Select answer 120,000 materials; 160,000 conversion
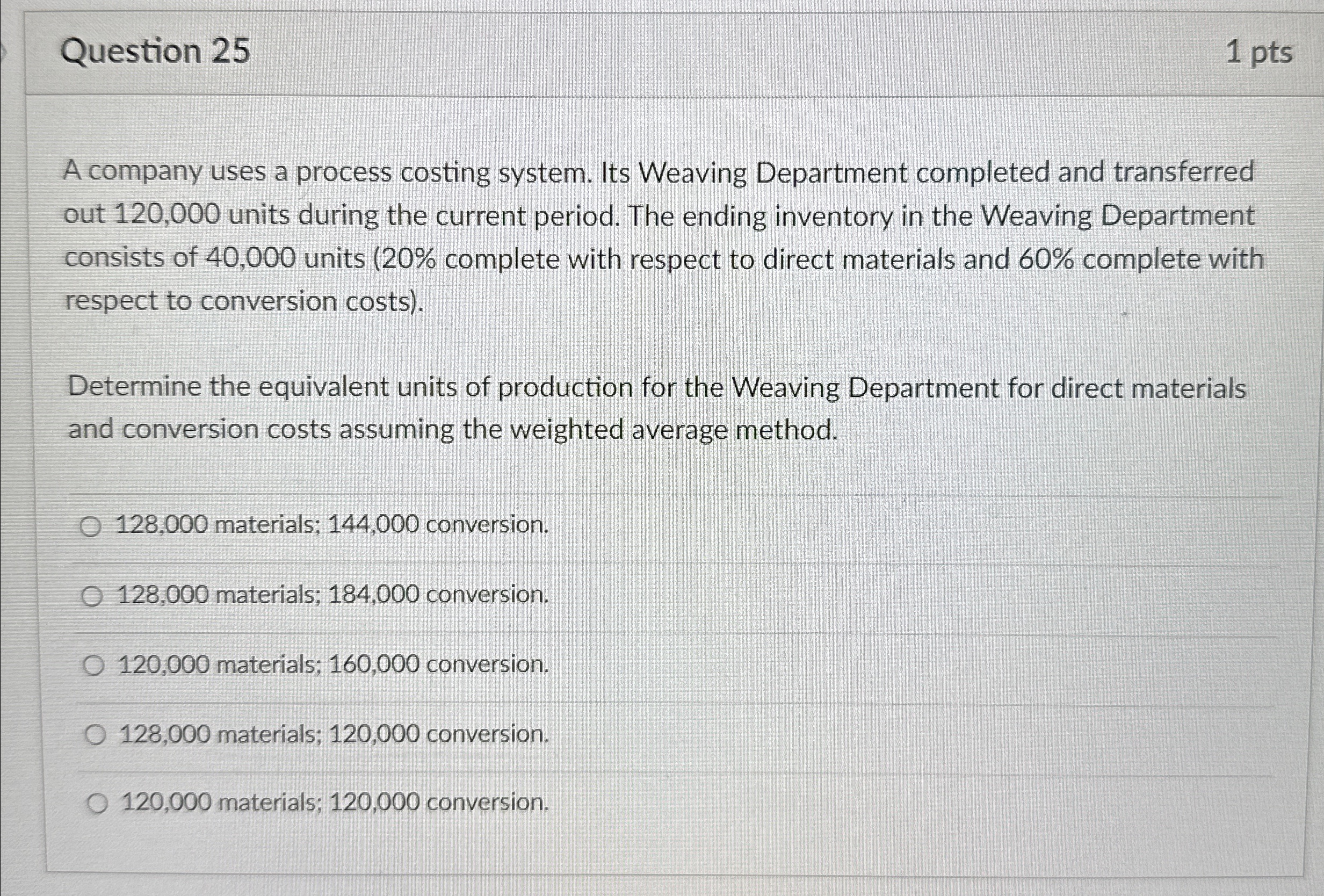Screen dimensions: 1324x896 (331, 664)
